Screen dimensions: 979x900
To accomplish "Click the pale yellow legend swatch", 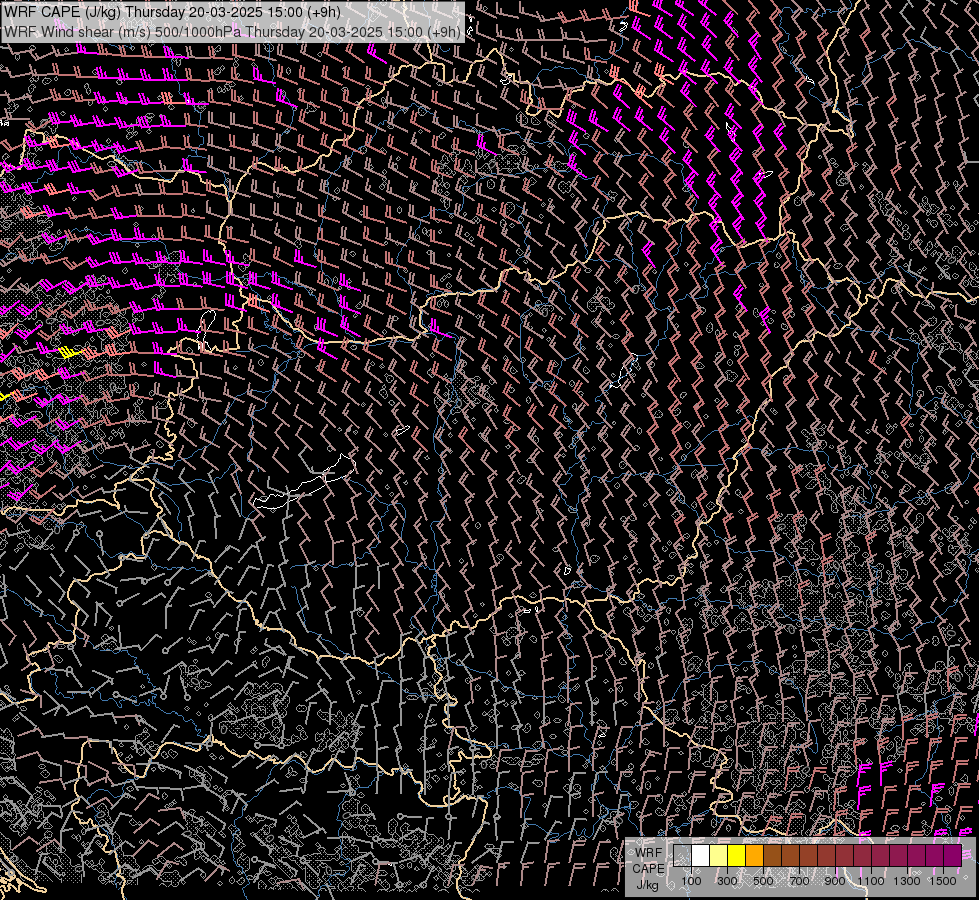I will pyautogui.click(x=719, y=856).
